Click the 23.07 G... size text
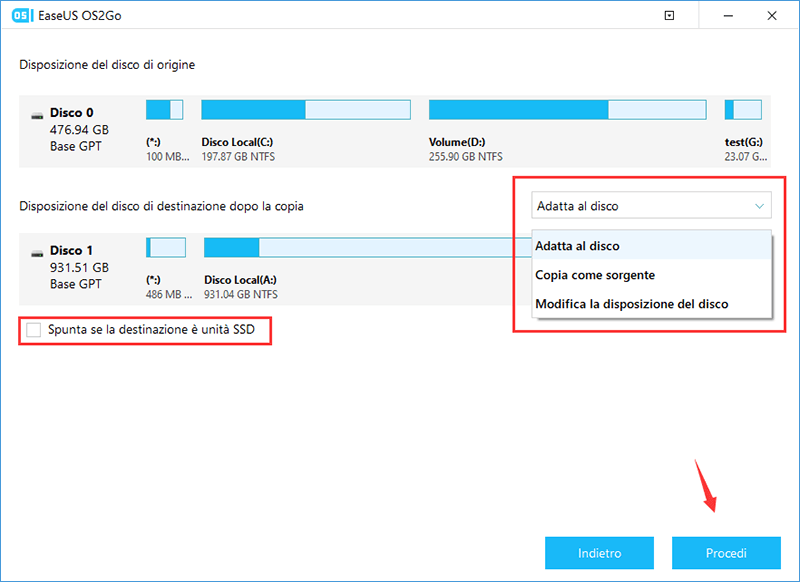The width and height of the screenshot is (800, 582). click(745, 157)
